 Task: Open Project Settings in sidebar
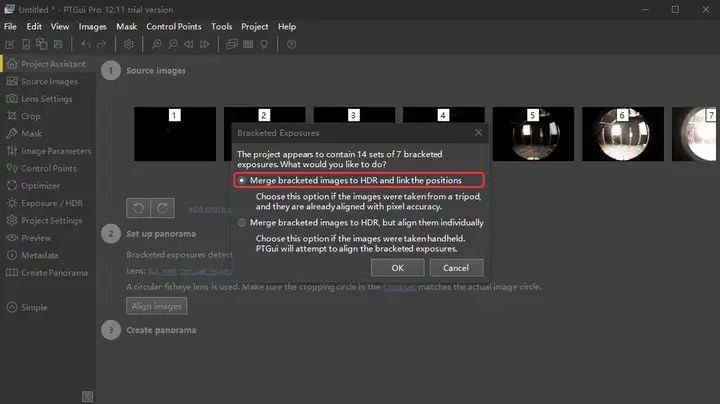click(x=48, y=220)
